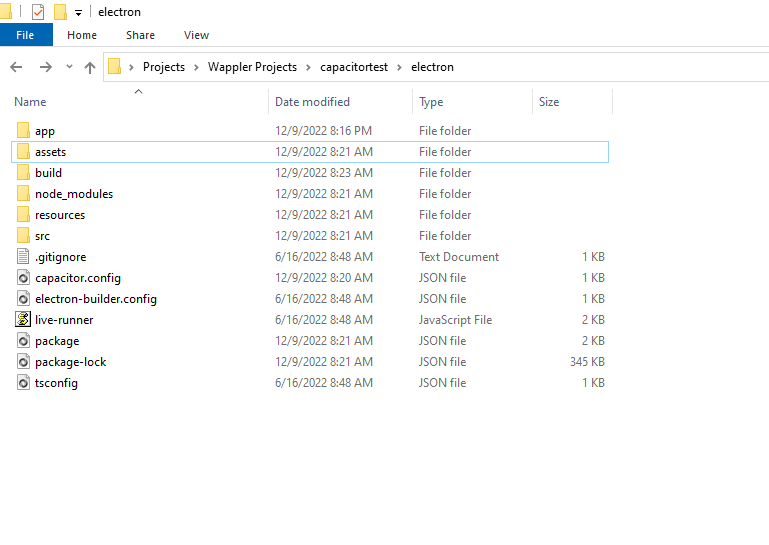Select the package JSON file icon
Screen dimensions: 769x545
click(x=23, y=340)
